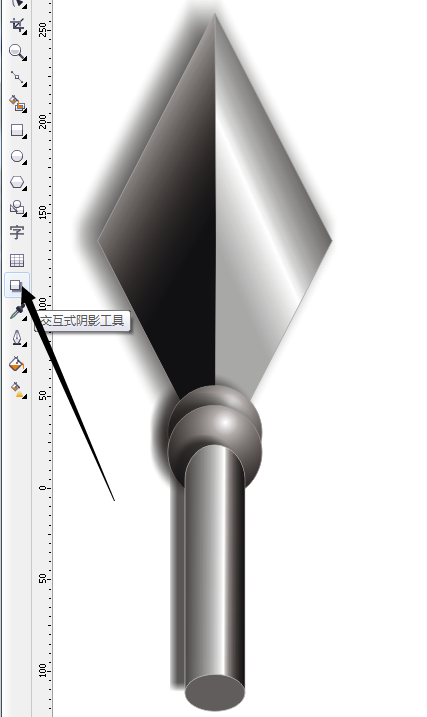Activate the Smart Fill tool
This screenshot has height=717, width=427.
coord(17,104)
